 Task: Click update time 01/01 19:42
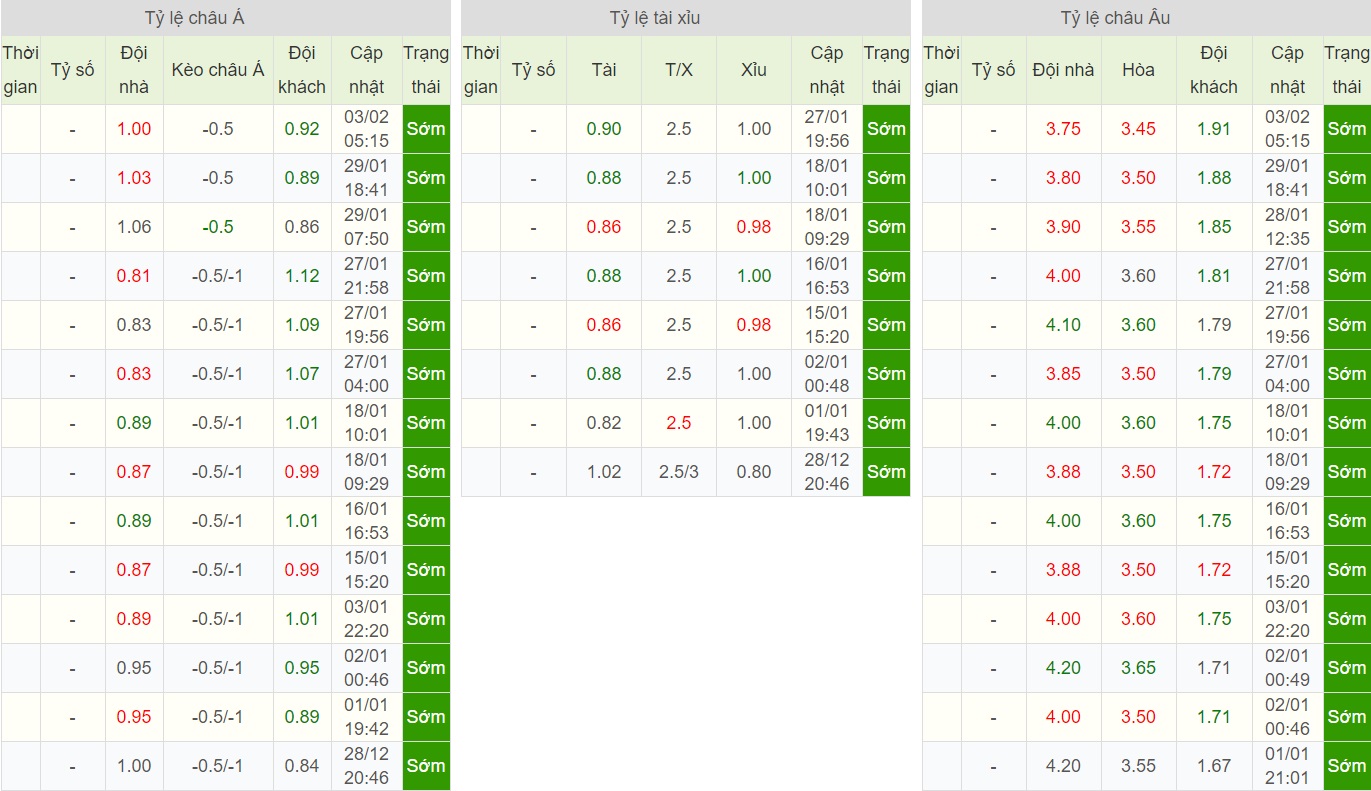click(366, 717)
